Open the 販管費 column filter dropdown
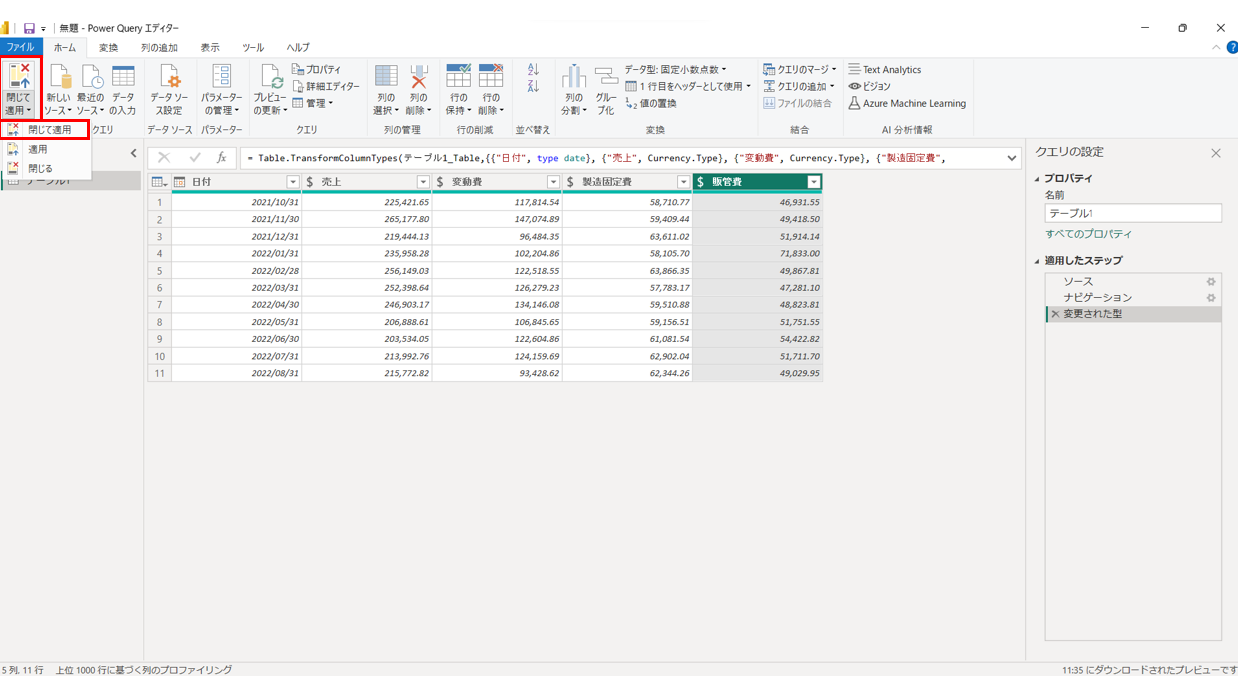The image size is (1238, 696). coord(814,182)
